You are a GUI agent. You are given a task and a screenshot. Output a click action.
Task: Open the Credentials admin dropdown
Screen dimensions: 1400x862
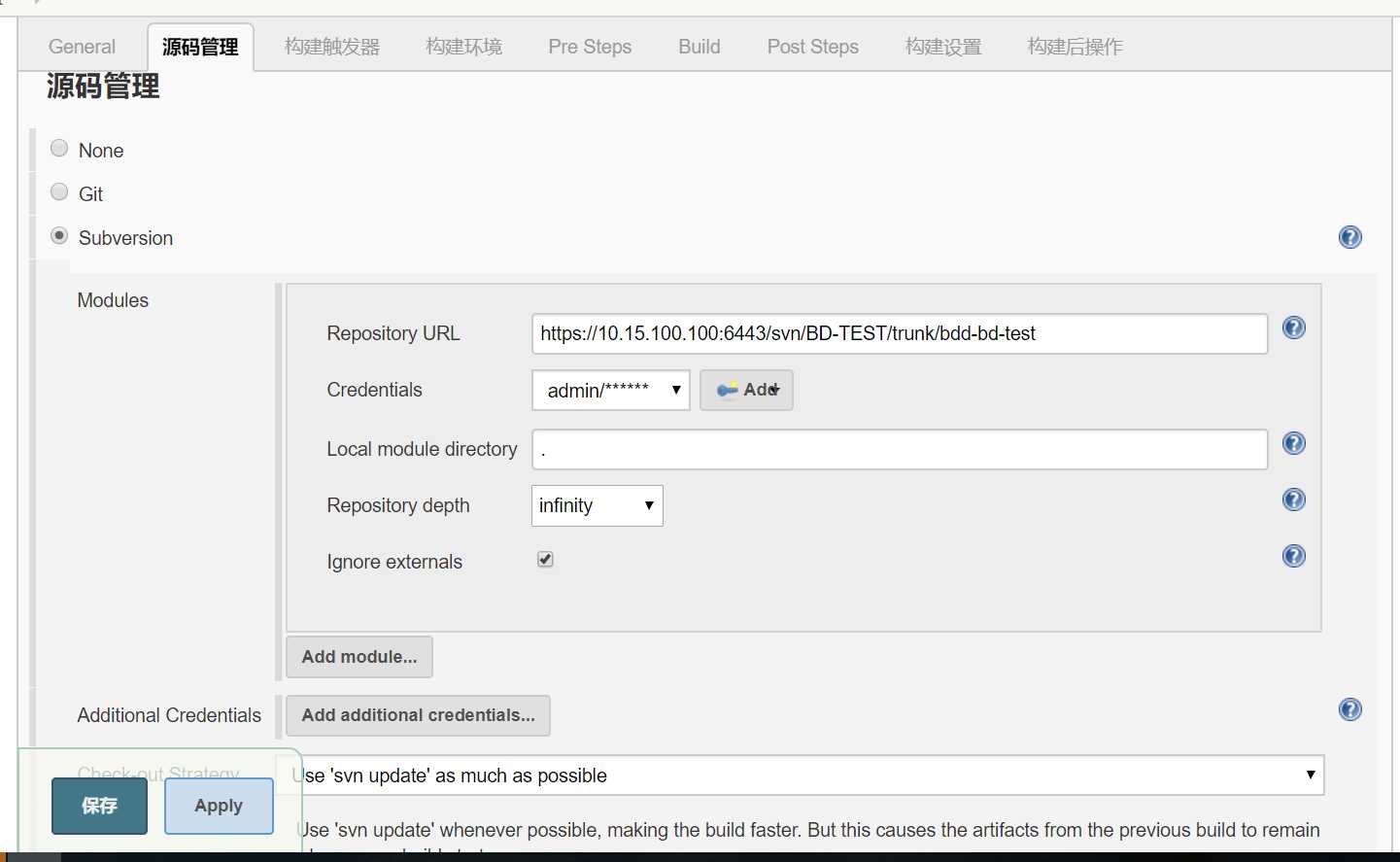611,390
